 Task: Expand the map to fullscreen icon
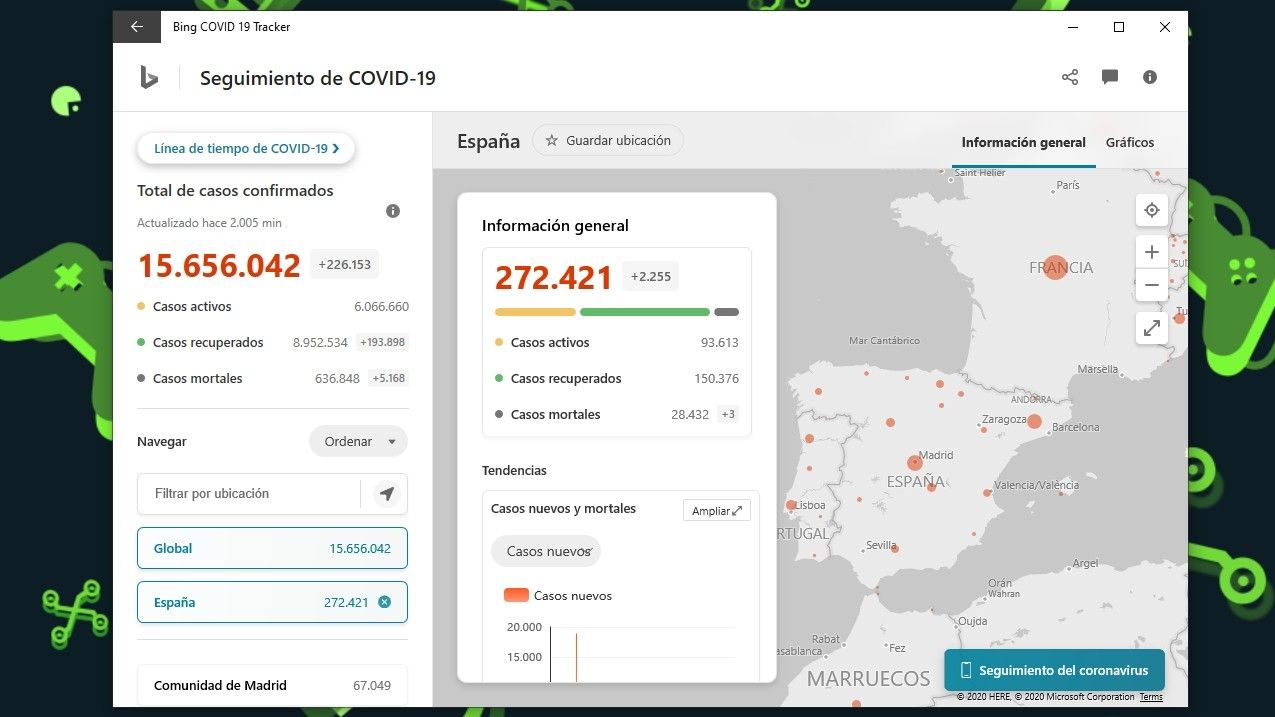click(1152, 327)
